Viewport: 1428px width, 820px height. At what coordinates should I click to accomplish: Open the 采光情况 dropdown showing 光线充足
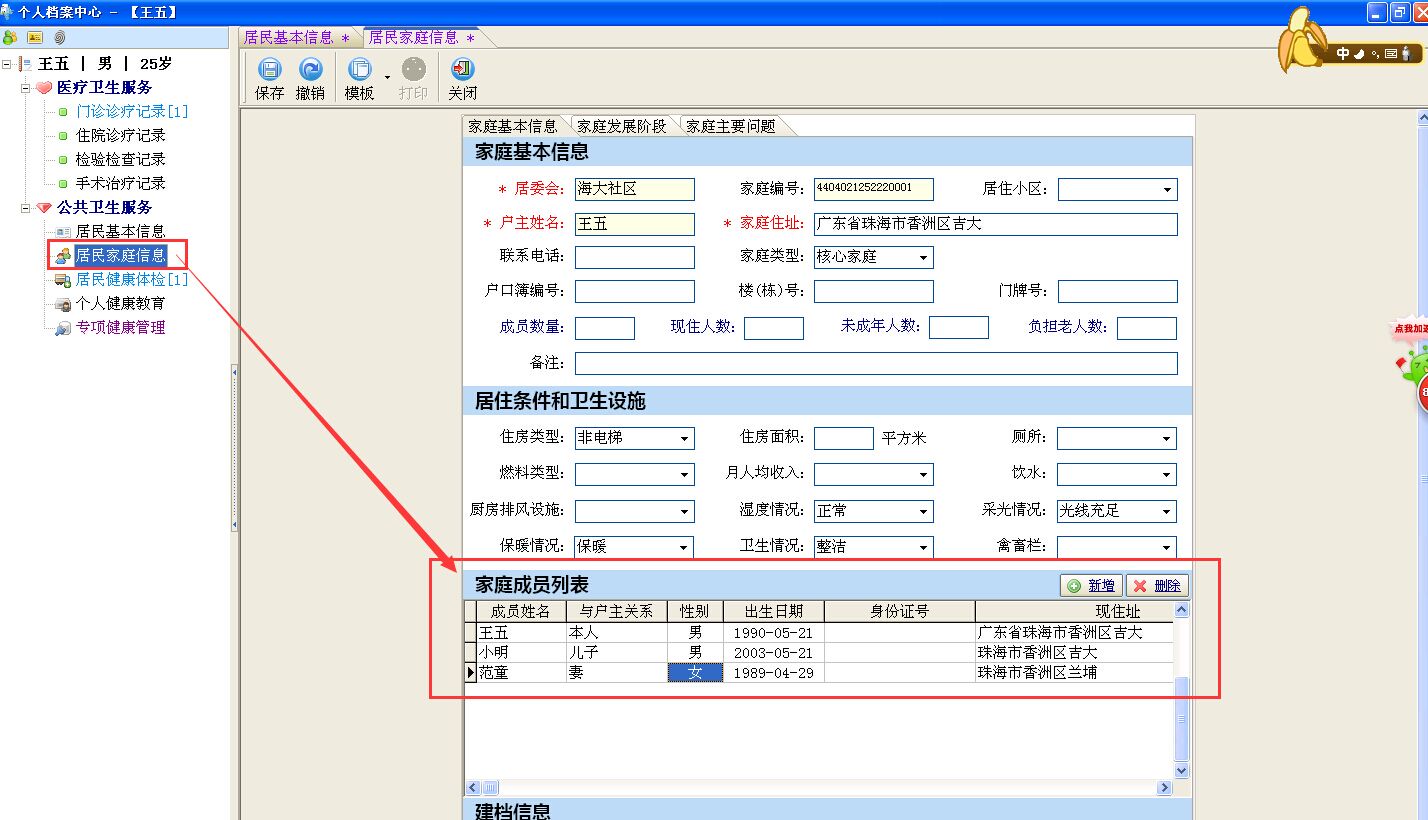point(1167,512)
